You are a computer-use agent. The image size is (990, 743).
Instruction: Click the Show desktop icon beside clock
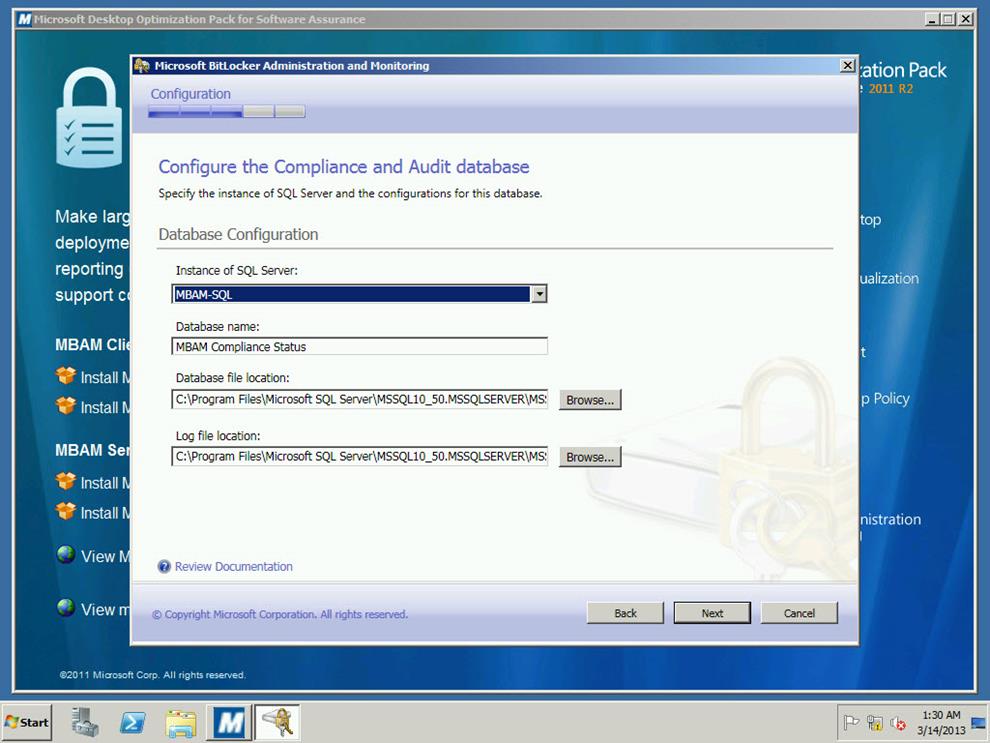click(x=979, y=722)
